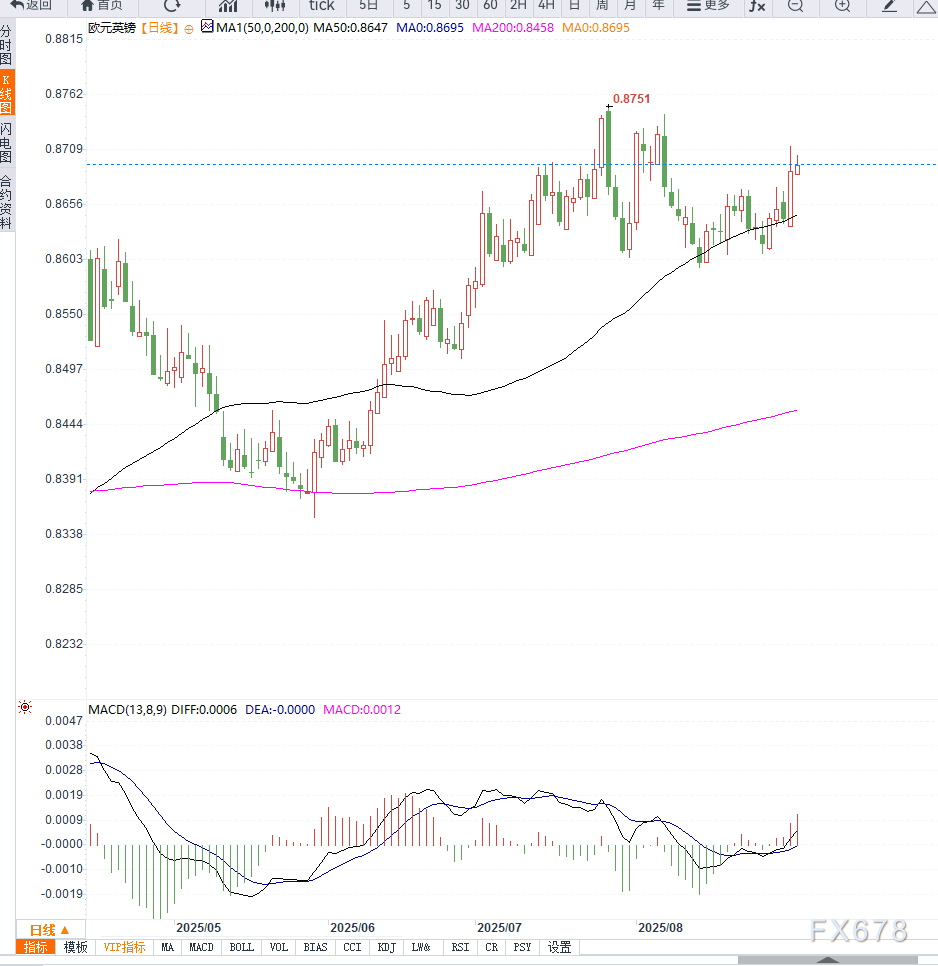Switch to 分时图 view in left sidebar
The image size is (938, 966).
click(7, 46)
